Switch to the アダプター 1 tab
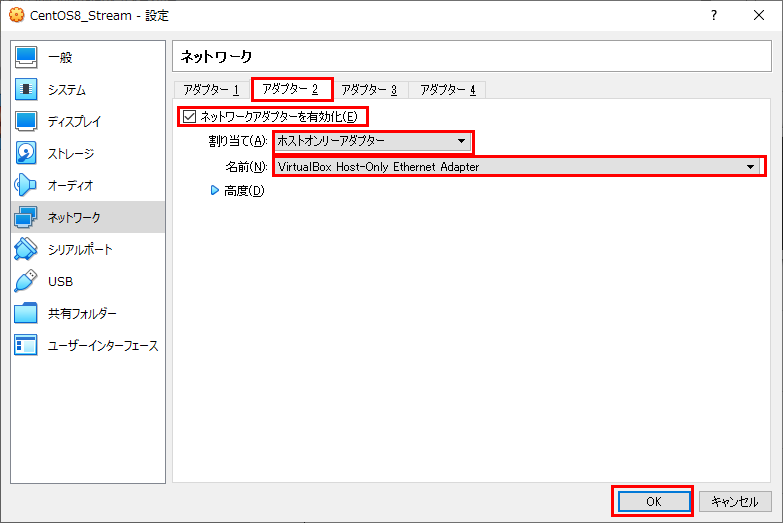Image resolution: width=783 pixels, height=523 pixels. (212, 90)
